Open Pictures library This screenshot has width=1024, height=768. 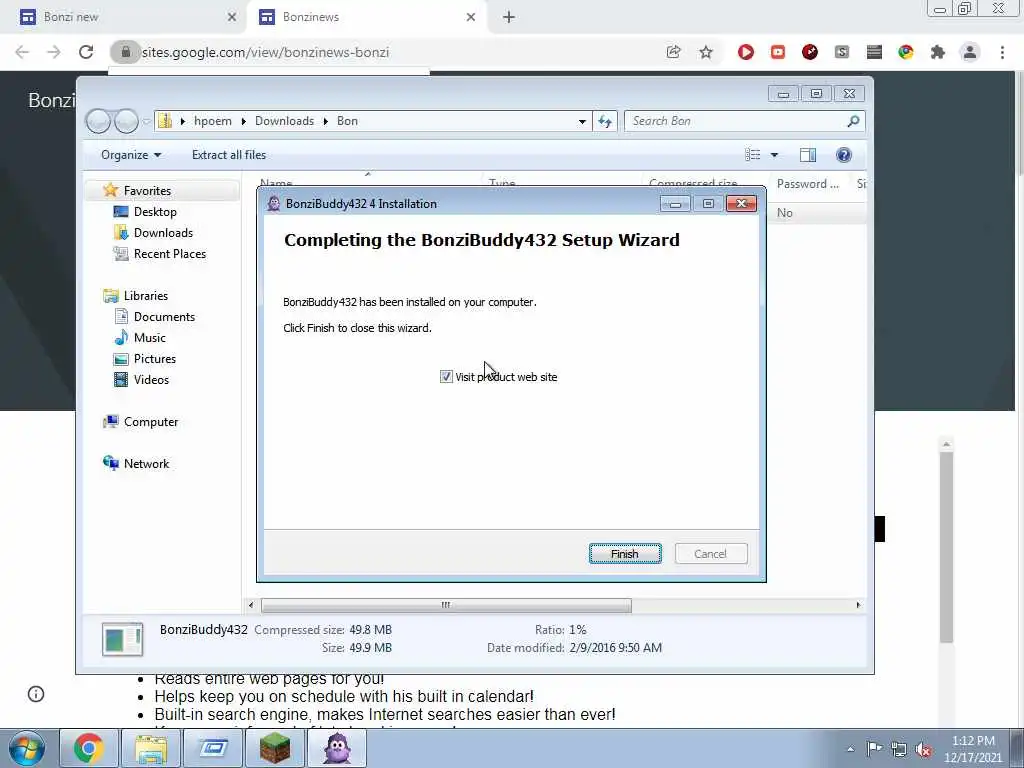point(155,359)
